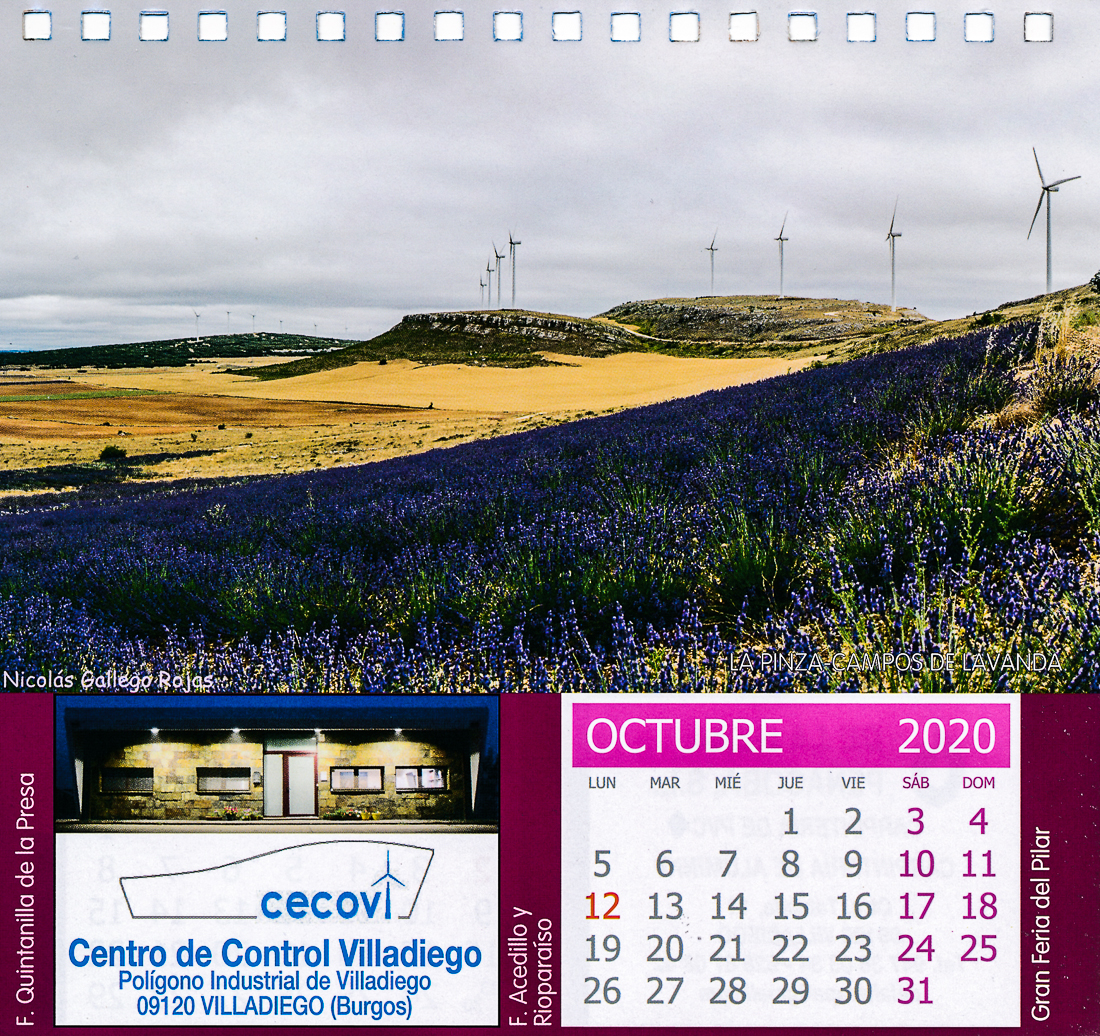The height and width of the screenshot is (1036, 1100).
Task: Click date 30 in the last week row
Action: coord(854,991)
